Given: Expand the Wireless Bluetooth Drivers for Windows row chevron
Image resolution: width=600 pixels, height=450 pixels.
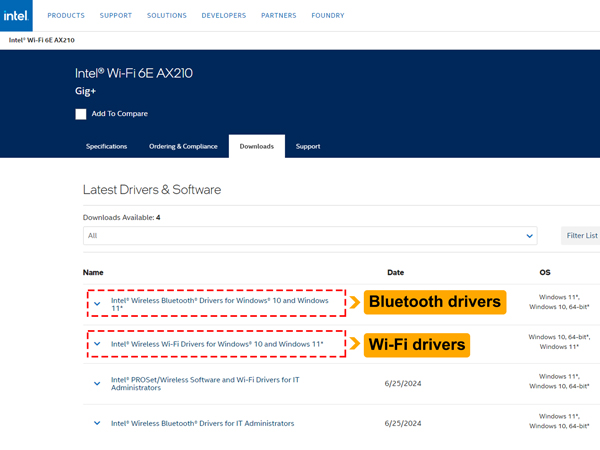Looking at the screenshot, I should coord(97,304).
